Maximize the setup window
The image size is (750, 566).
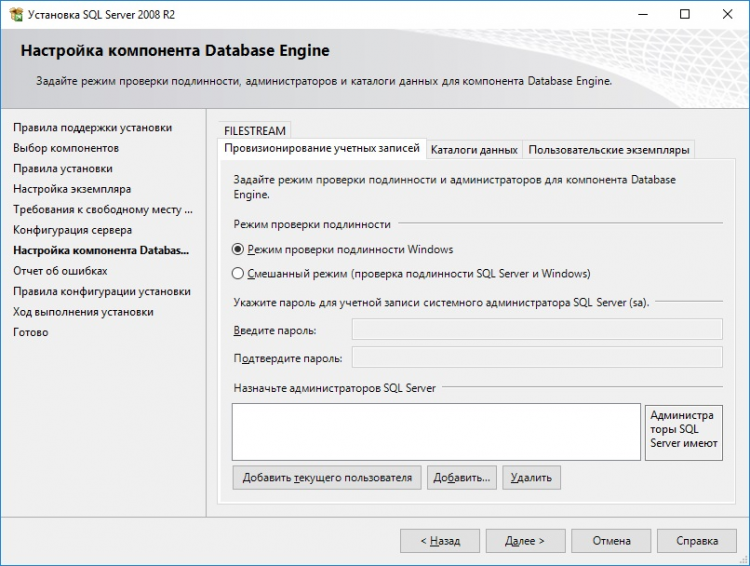[x=685, y=15]
